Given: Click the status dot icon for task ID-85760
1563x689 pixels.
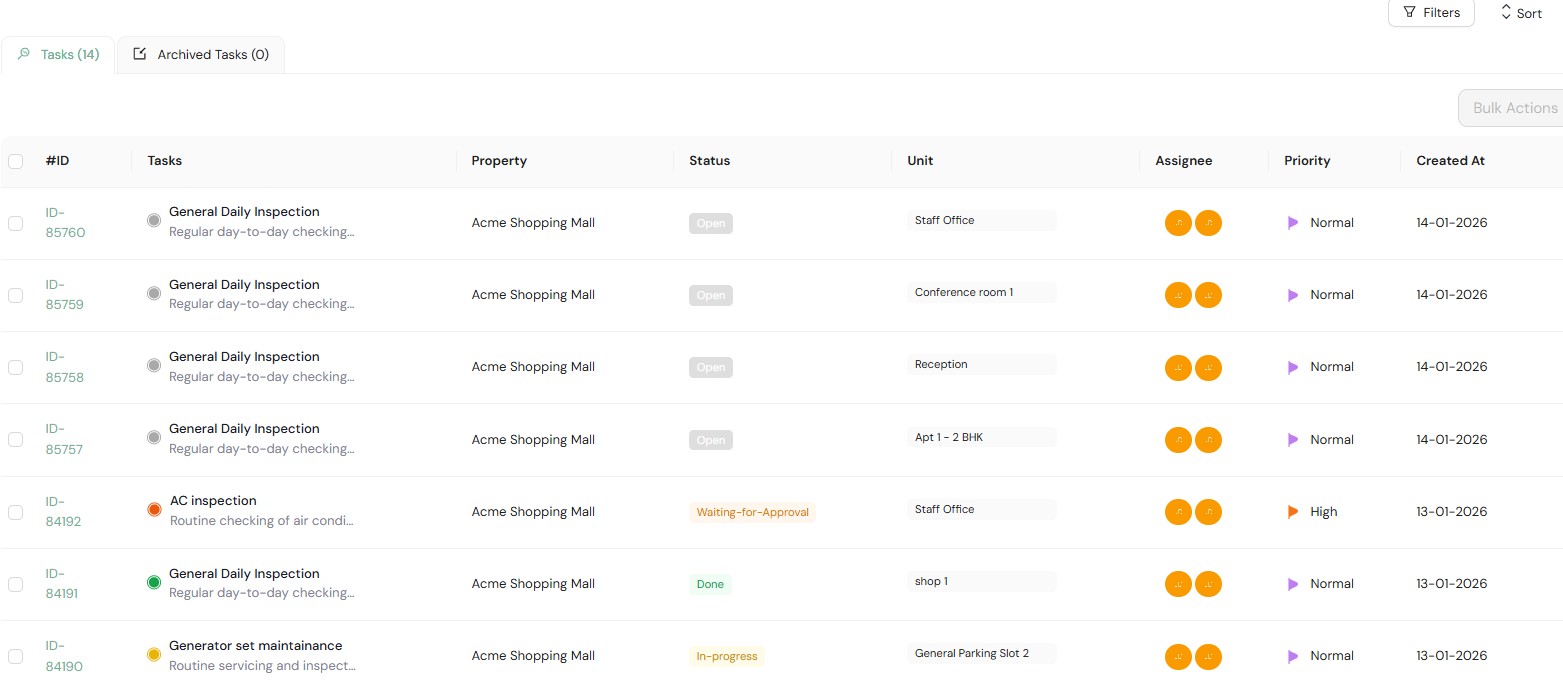Looking at the screenshot, I should point(154,221).
